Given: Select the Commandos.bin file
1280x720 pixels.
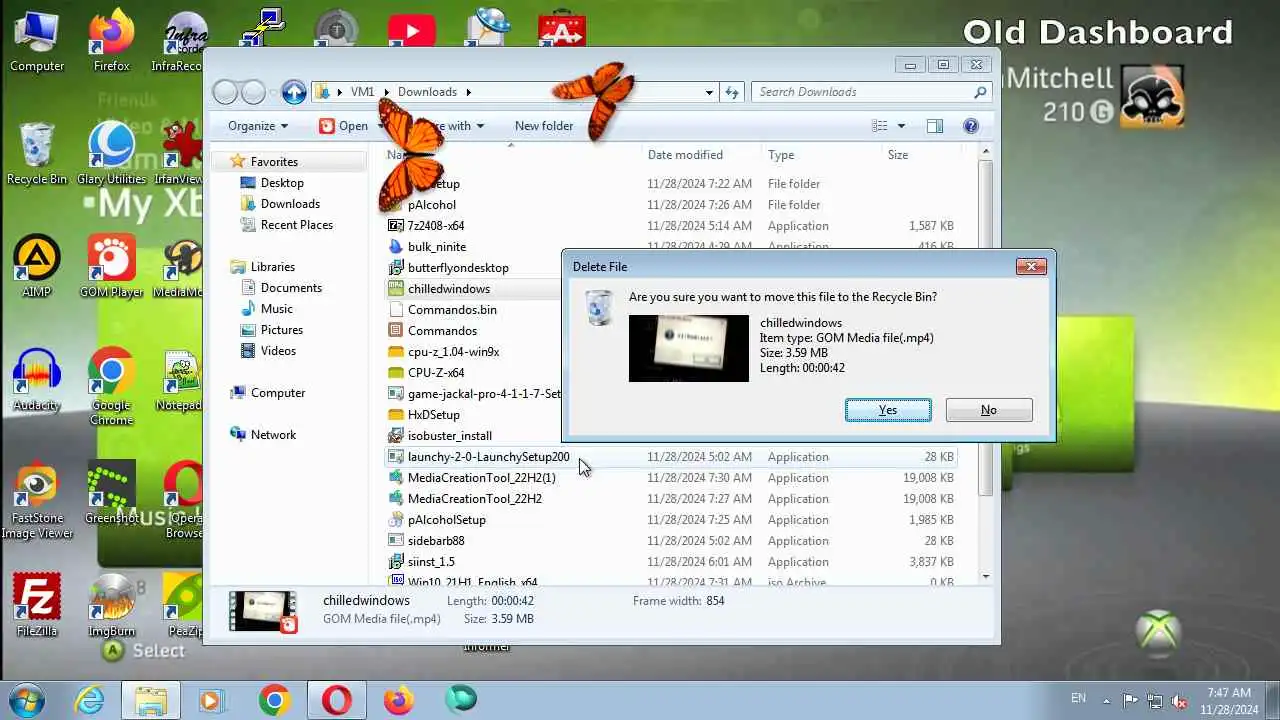Looking at the screenshot, I should coord(452,310).
